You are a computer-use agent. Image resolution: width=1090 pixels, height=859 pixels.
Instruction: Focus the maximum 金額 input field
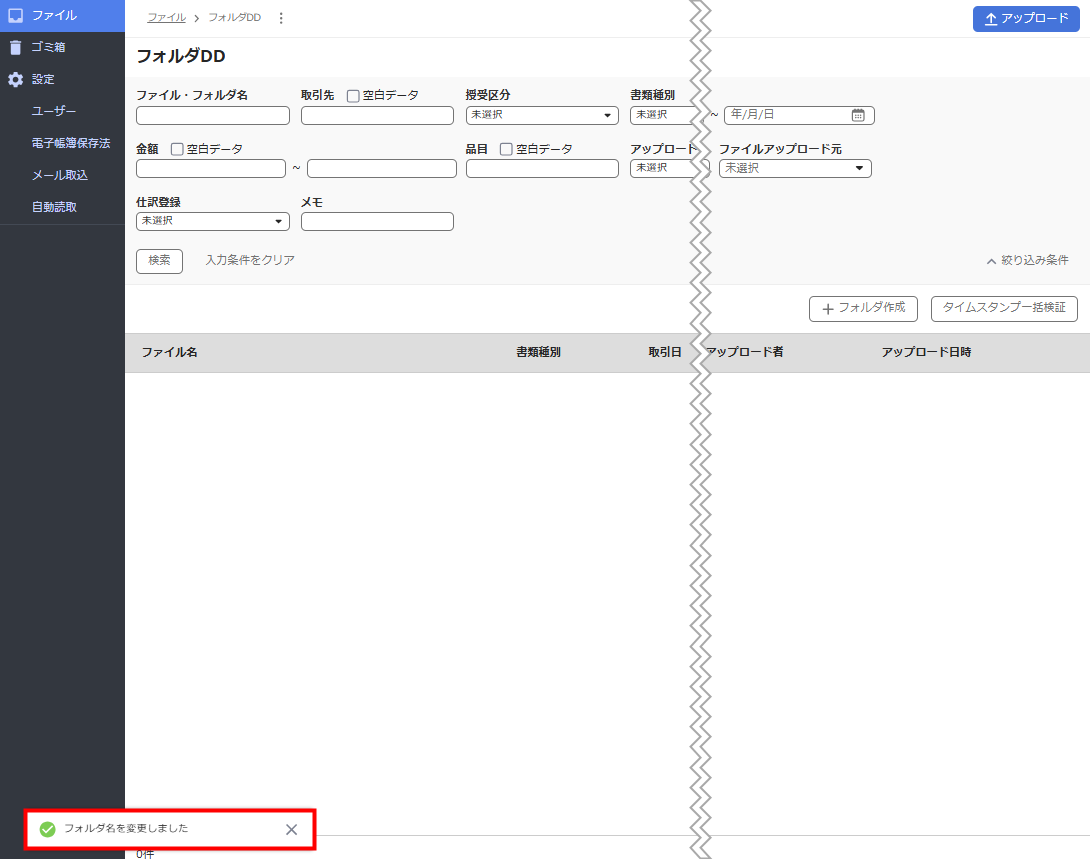[x=382, y=168]
